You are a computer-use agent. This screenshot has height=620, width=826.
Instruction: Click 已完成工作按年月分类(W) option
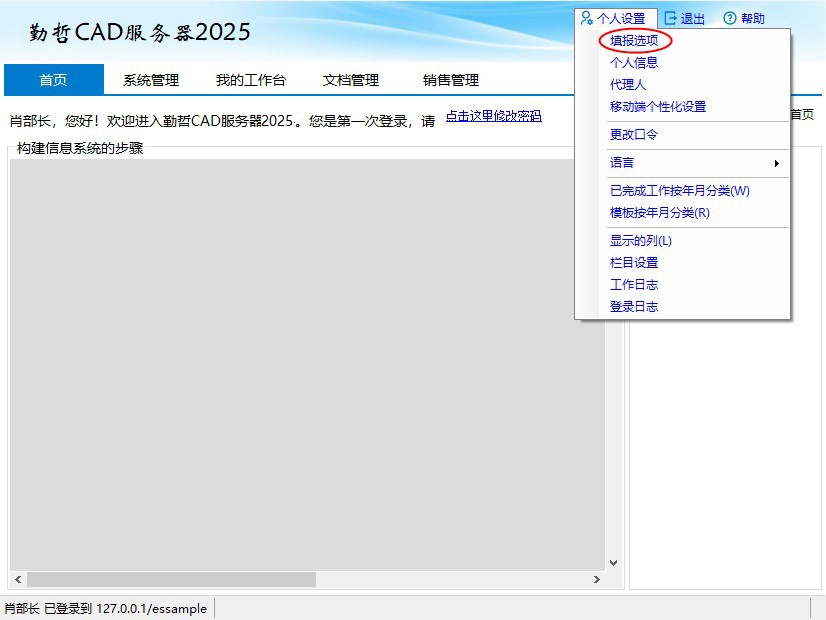pyautogui.click(x=680, y=191)
